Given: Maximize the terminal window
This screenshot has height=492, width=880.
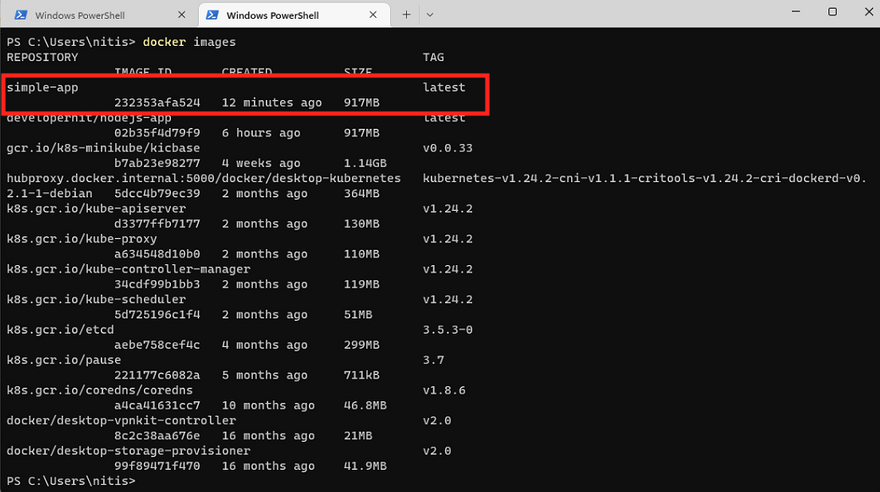Looking at the screenshot, I should [x=832, y=12].
